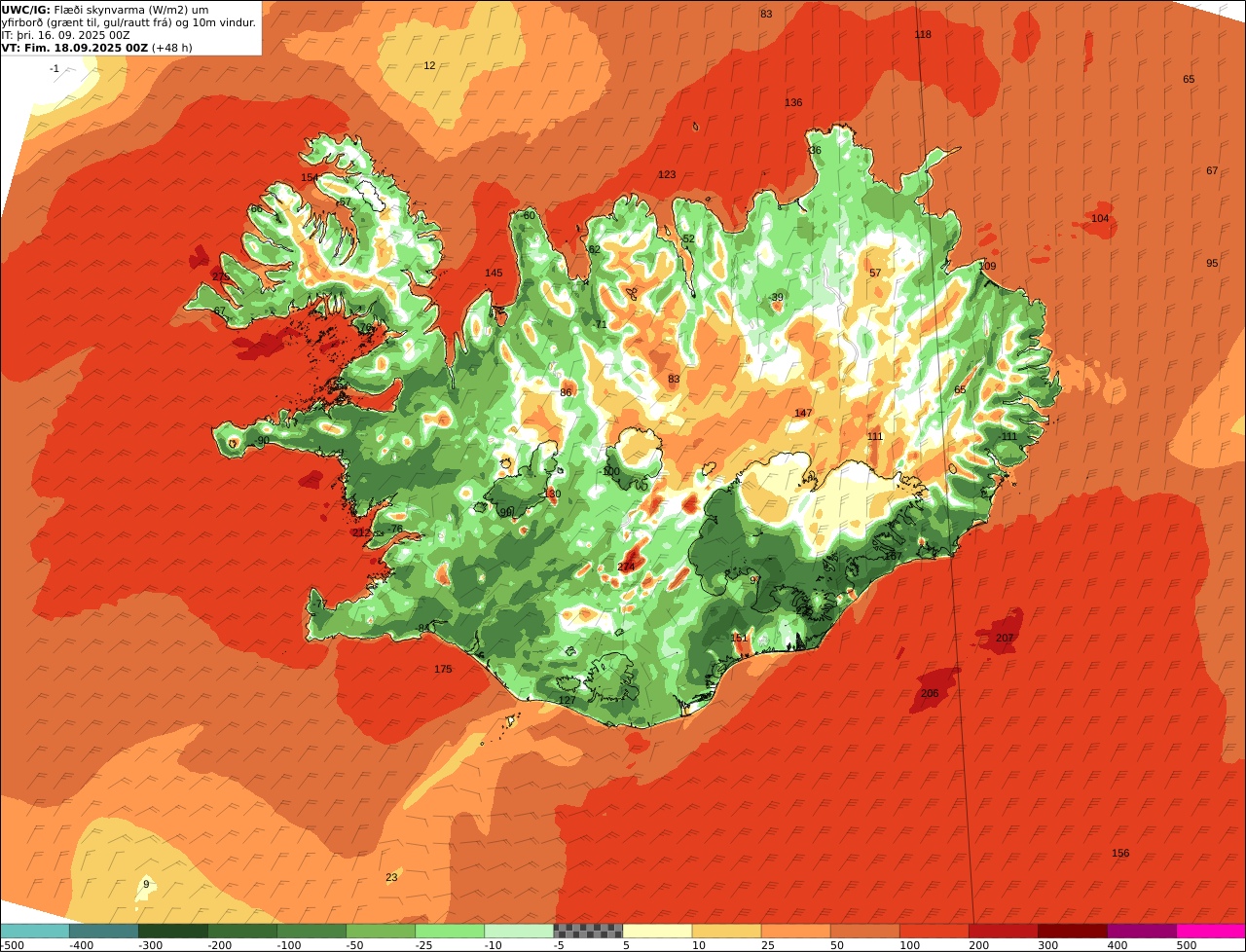Click the map value 12
Image resolution: width=1246 pixels, height=952 pixels.
(x=429, y=66)
